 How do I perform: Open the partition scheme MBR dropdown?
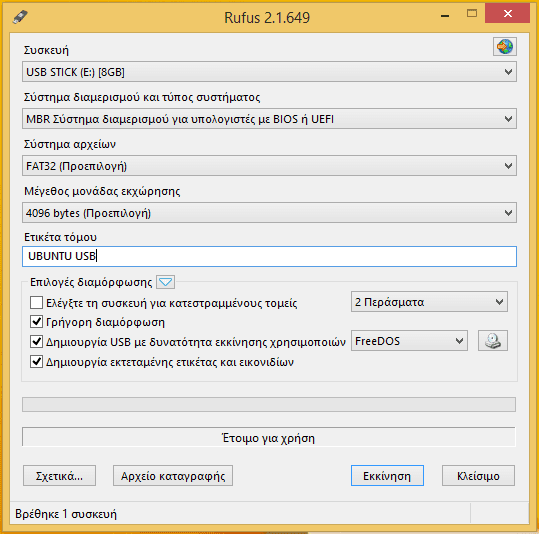[269, 119]
